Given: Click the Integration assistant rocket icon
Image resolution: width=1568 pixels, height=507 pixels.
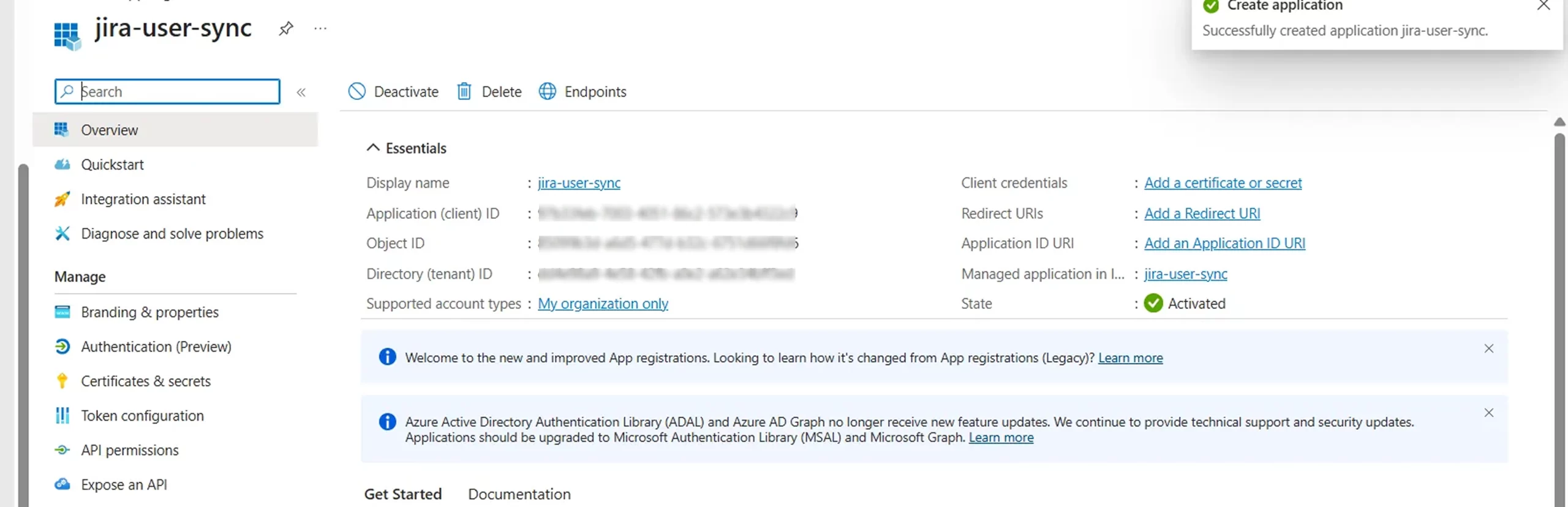Looking at the screenshot, I should click(62, 199).
